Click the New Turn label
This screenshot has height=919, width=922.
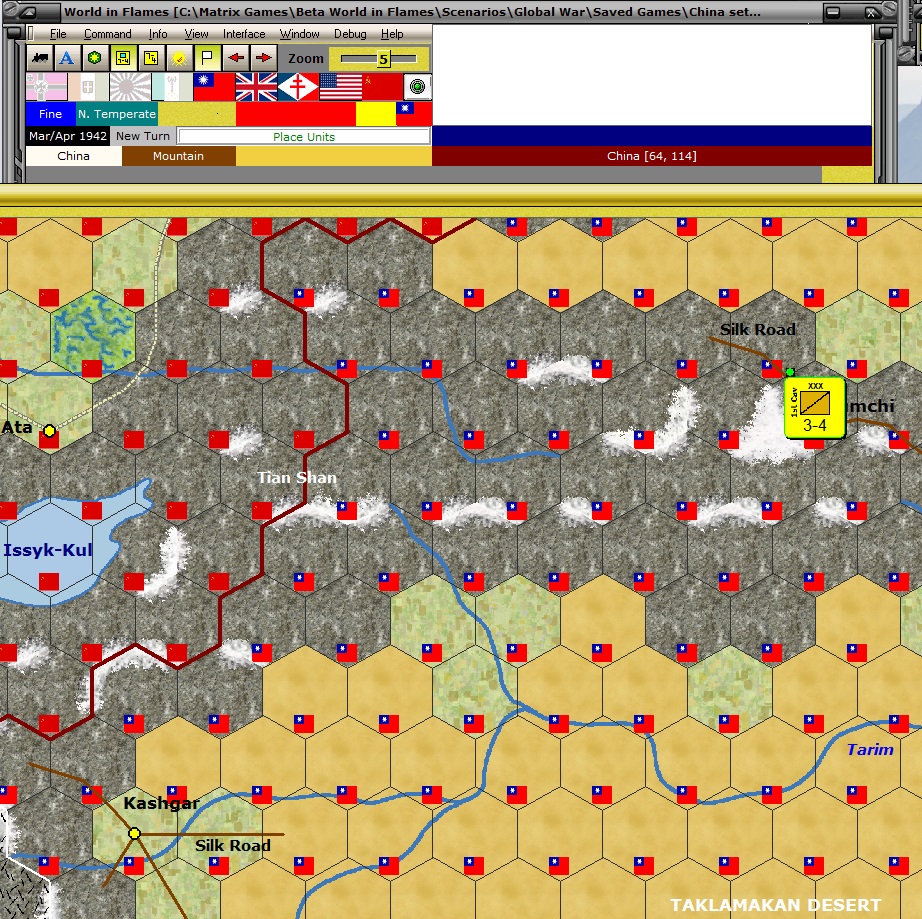coord(142,136)
